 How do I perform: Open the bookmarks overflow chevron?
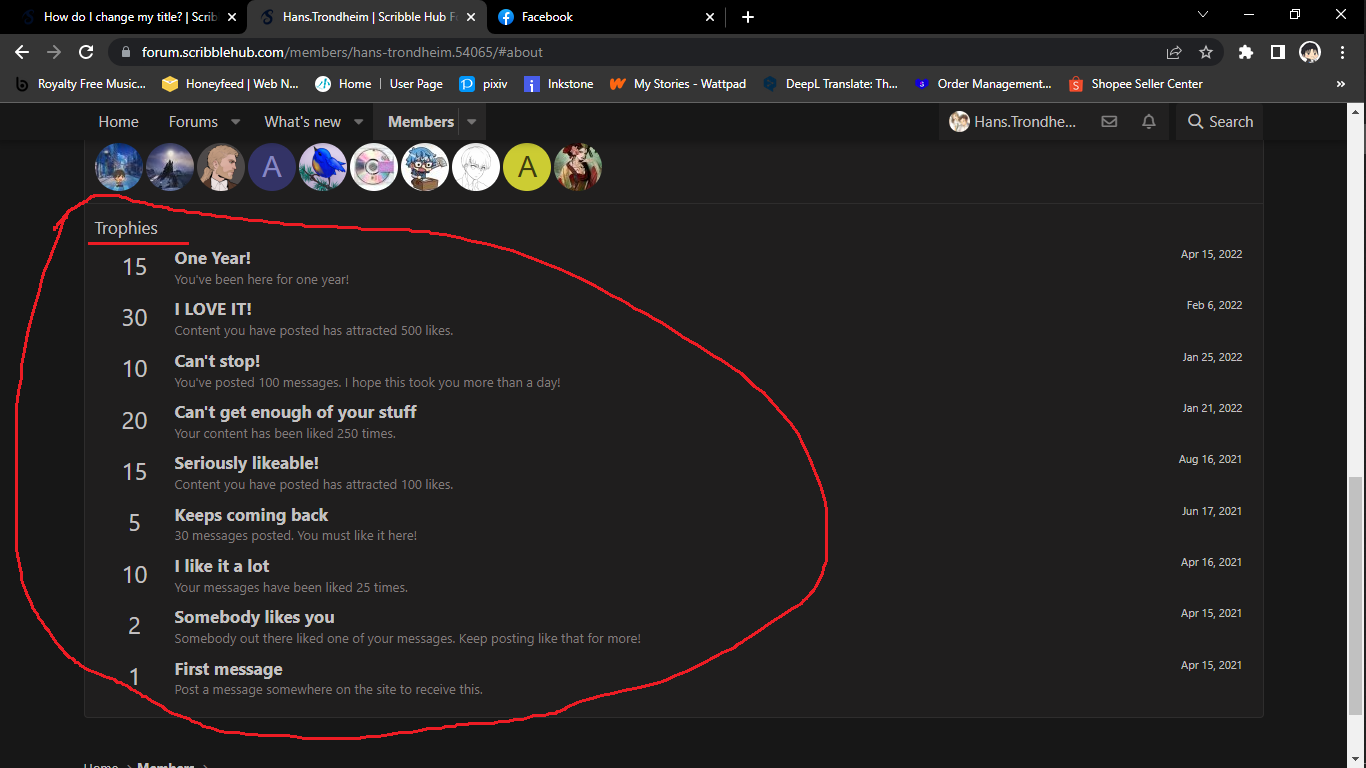tap(1341, 84)
